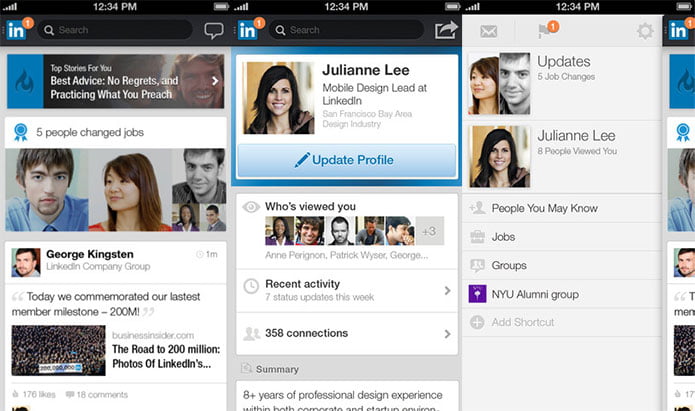Click the Update Profile button
Screen dimensions: 695x411
tap(347, 160)
